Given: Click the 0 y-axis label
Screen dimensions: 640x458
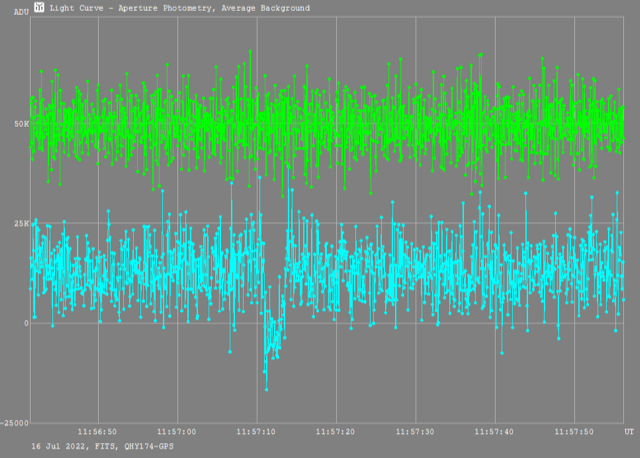Looking at the screenshot, I should [x=26, y=323].
